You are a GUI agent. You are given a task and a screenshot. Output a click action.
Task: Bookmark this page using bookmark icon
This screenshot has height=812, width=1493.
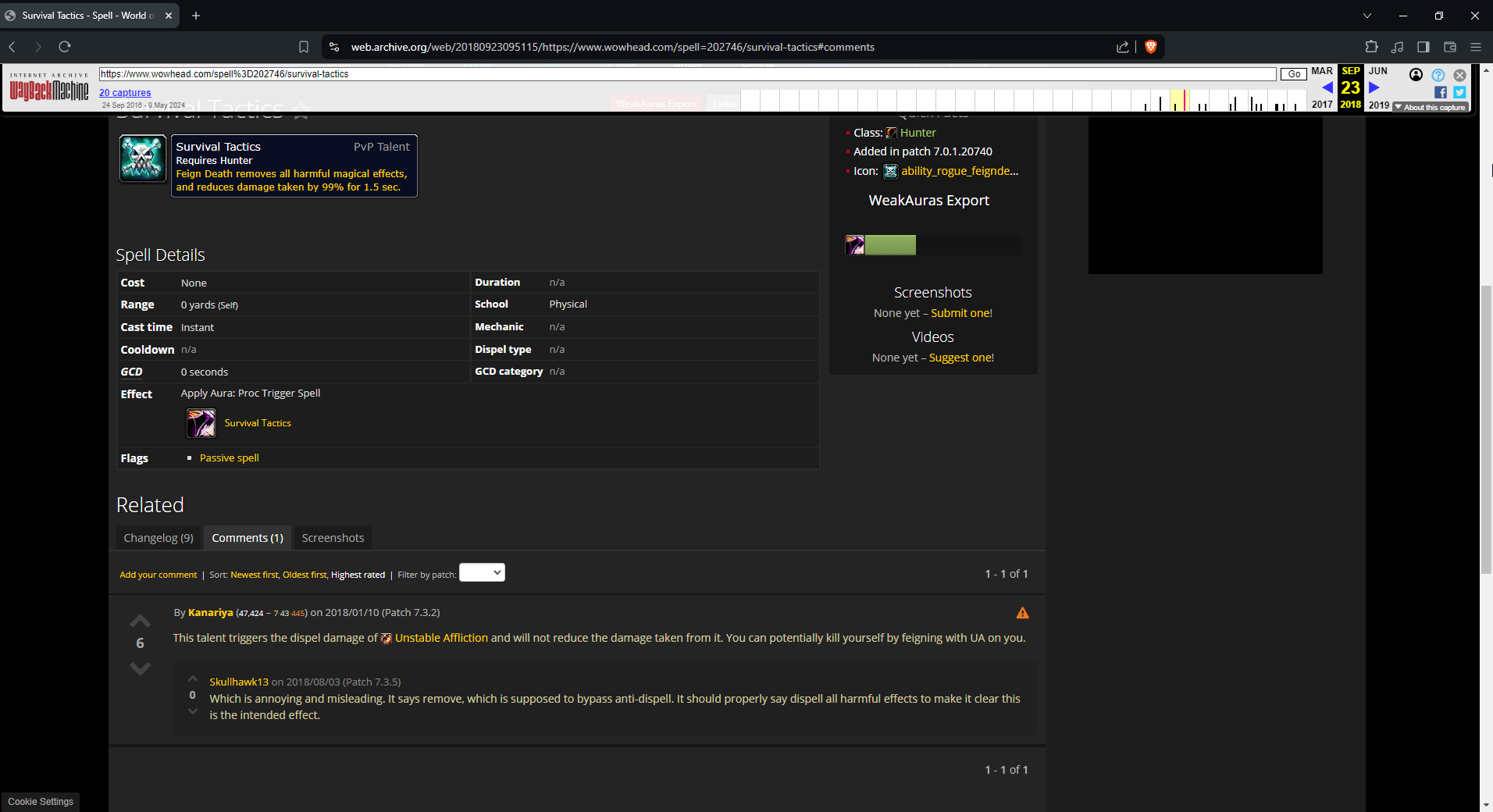coord(304,47)
